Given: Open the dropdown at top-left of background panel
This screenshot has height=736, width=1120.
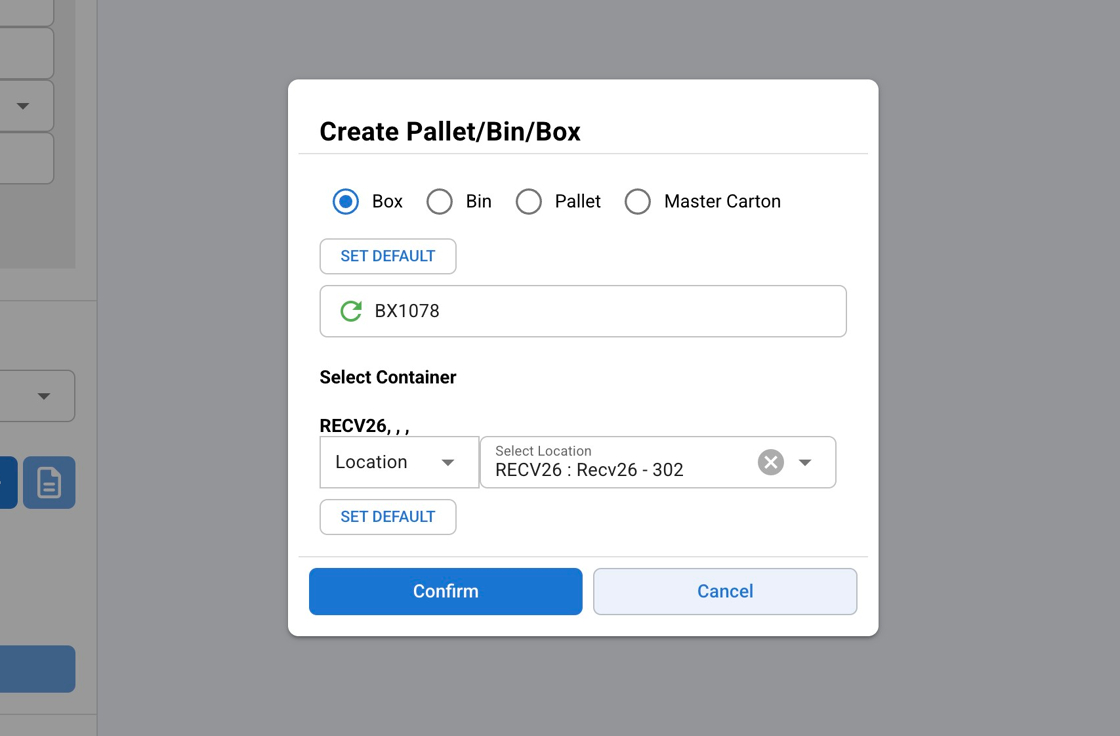Looking at the screenshot, I should 24,106.
